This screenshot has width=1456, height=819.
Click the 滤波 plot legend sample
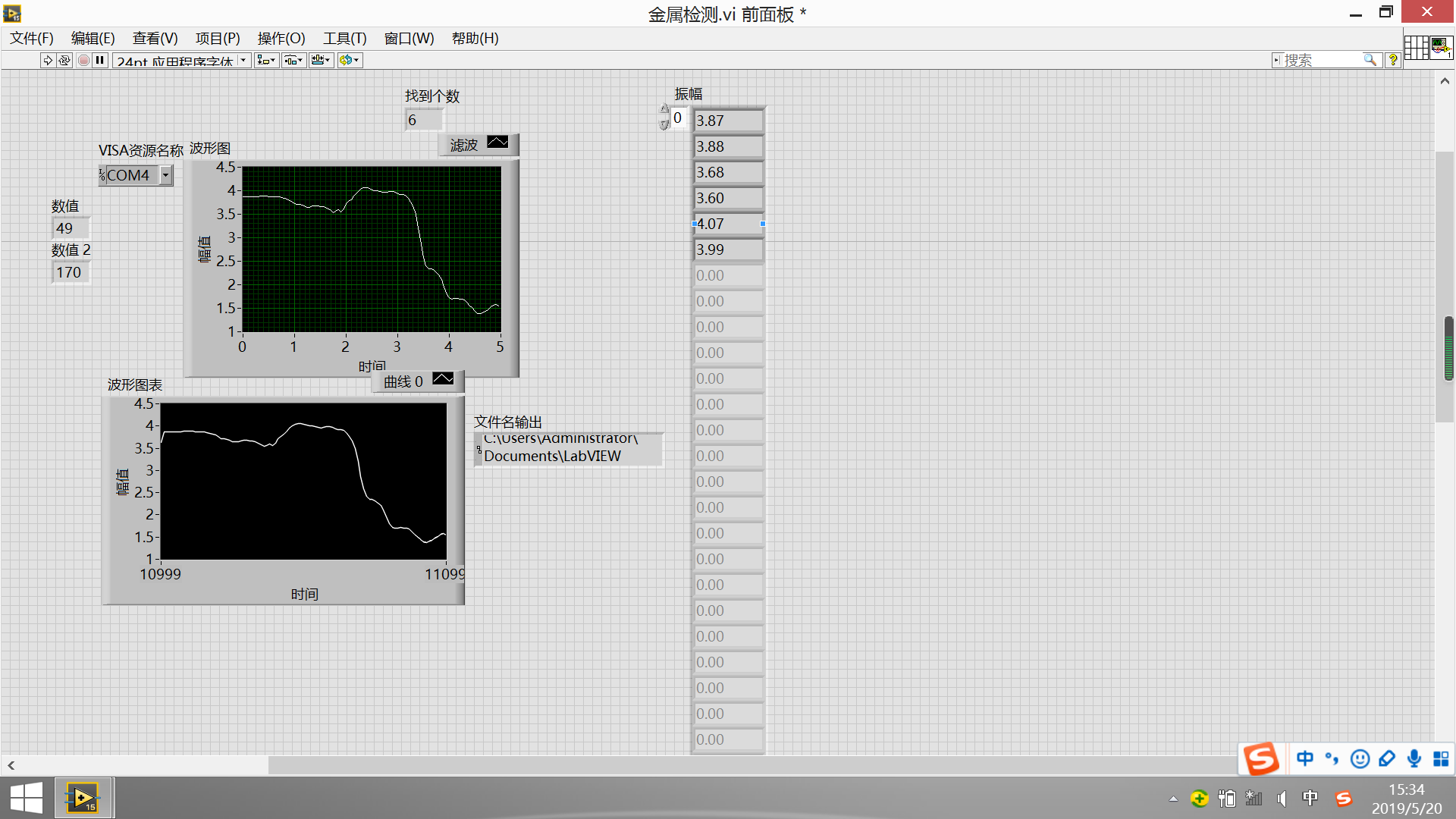tap(497, 143)
